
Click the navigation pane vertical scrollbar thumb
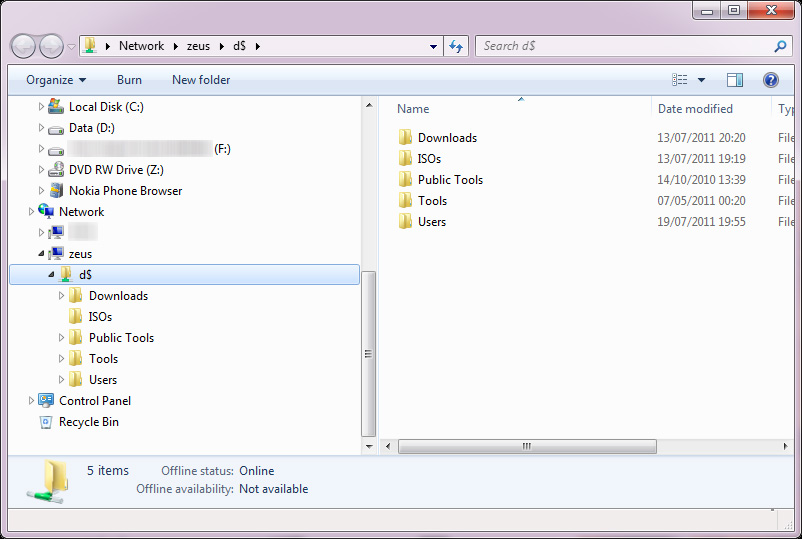point(368,354)
